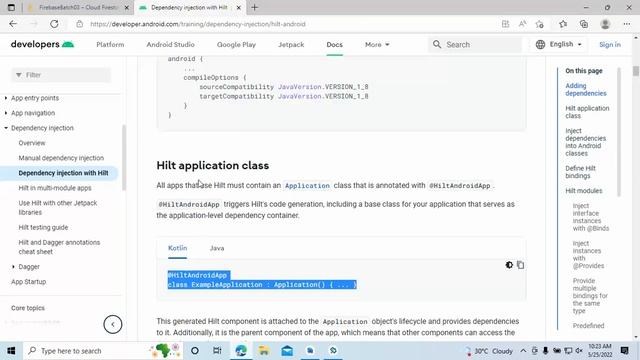Click the page vertical scrollbar thumb
The height and width of the screenshot is (360, 640).
click(x=636, y=71)
